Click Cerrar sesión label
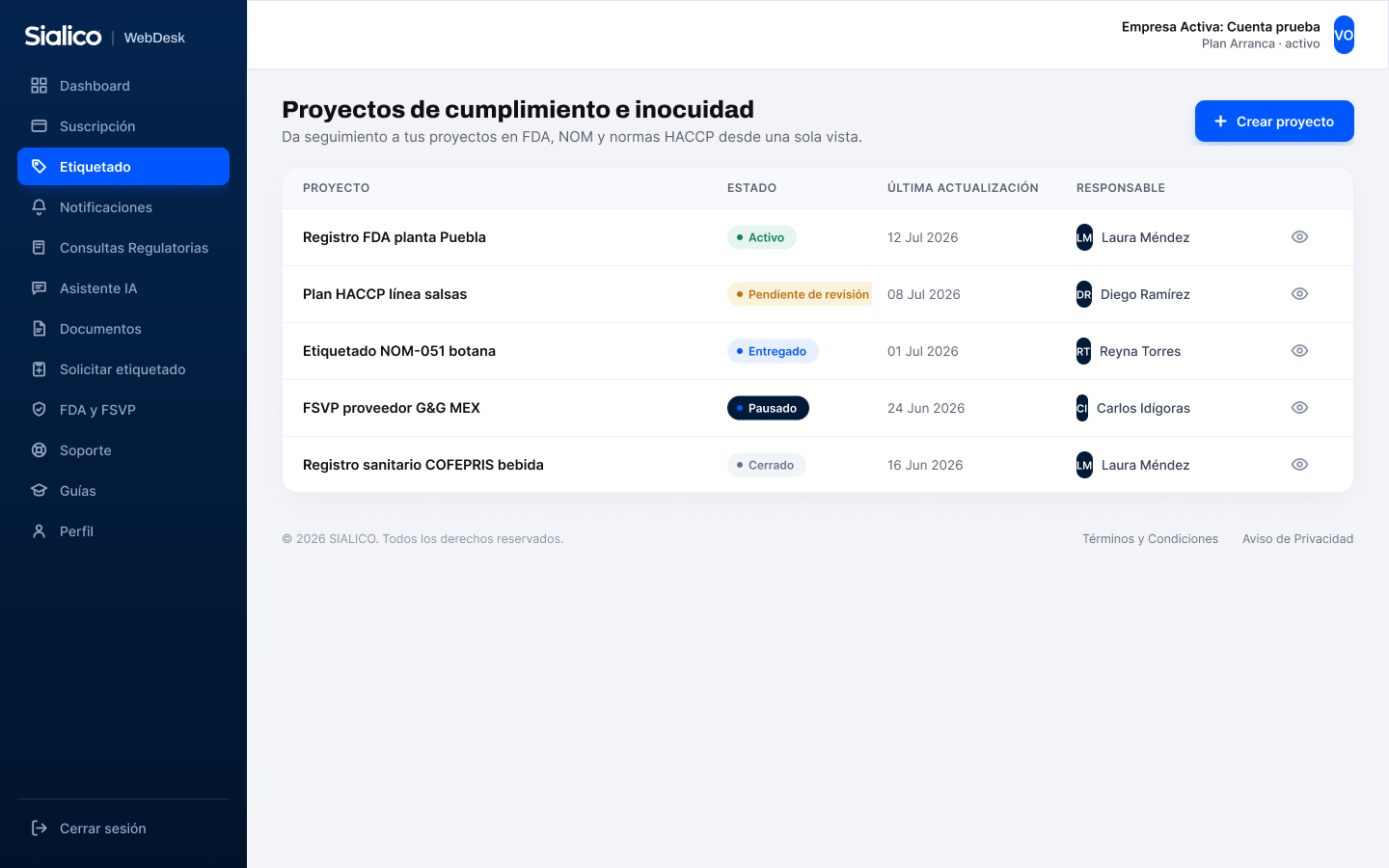This screenshot has width=1389, height=868. (x=103, y=828)
